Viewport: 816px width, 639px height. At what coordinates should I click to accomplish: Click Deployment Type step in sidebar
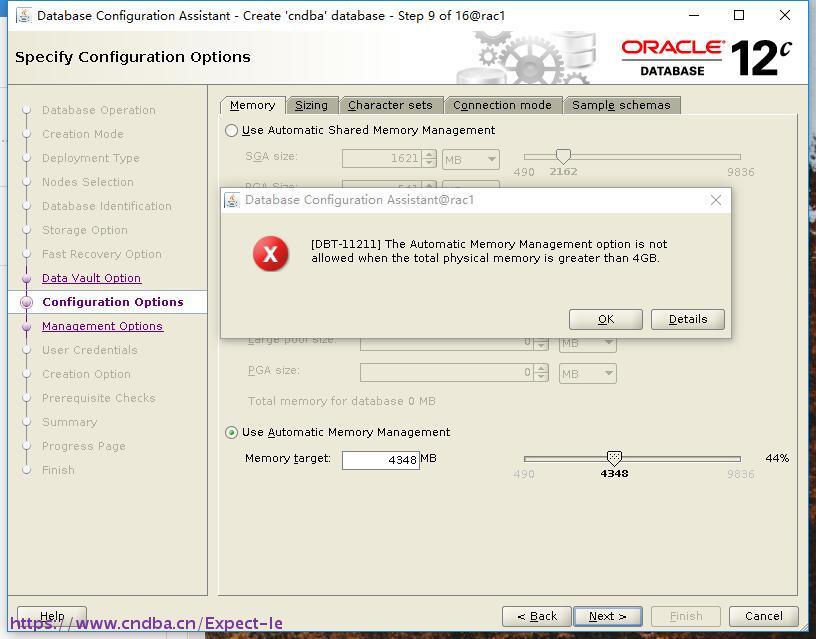(x=91, y=158)
